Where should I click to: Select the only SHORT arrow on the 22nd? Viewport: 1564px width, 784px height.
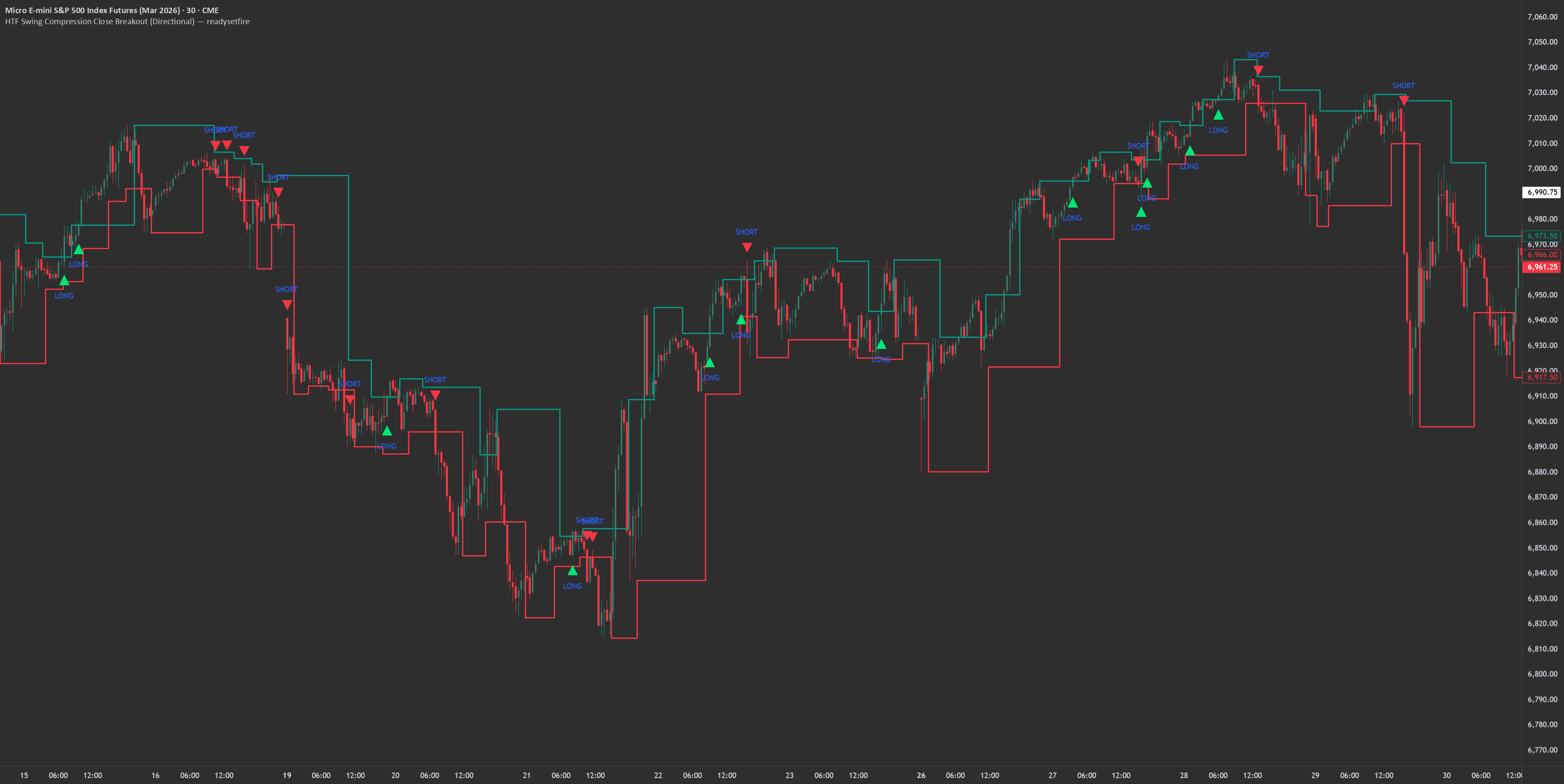point(747,247)
